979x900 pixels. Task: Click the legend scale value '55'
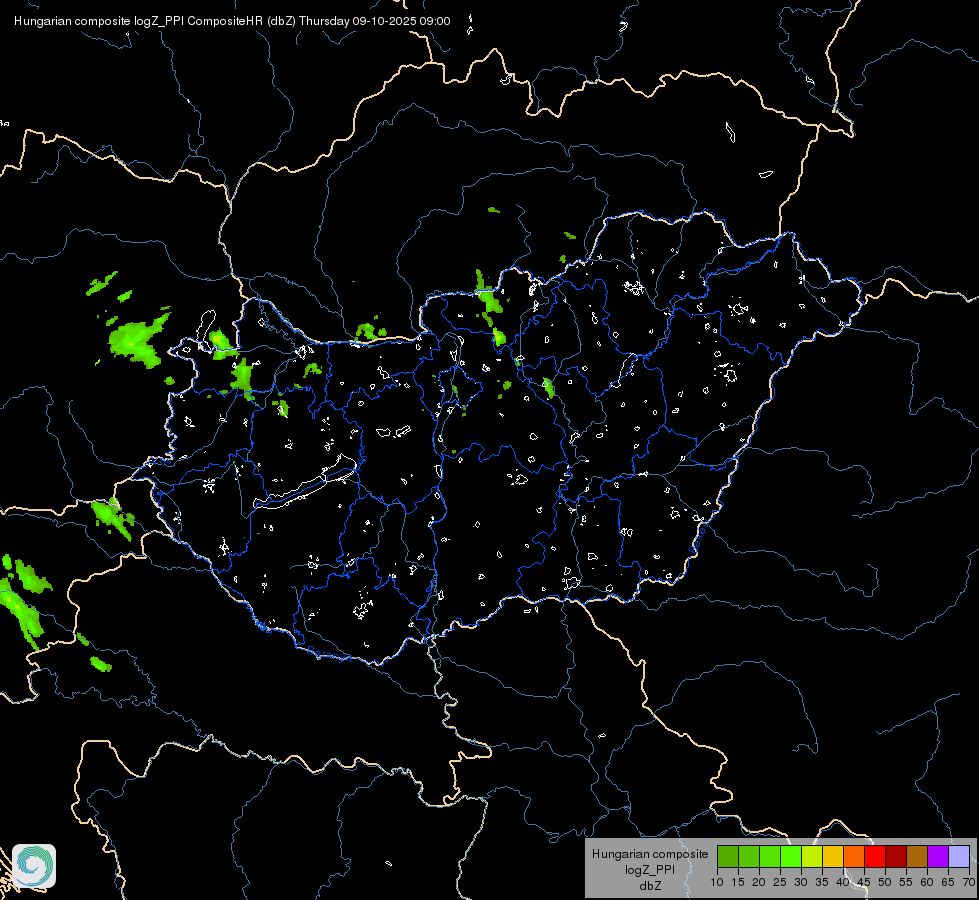tap(906, 882)
